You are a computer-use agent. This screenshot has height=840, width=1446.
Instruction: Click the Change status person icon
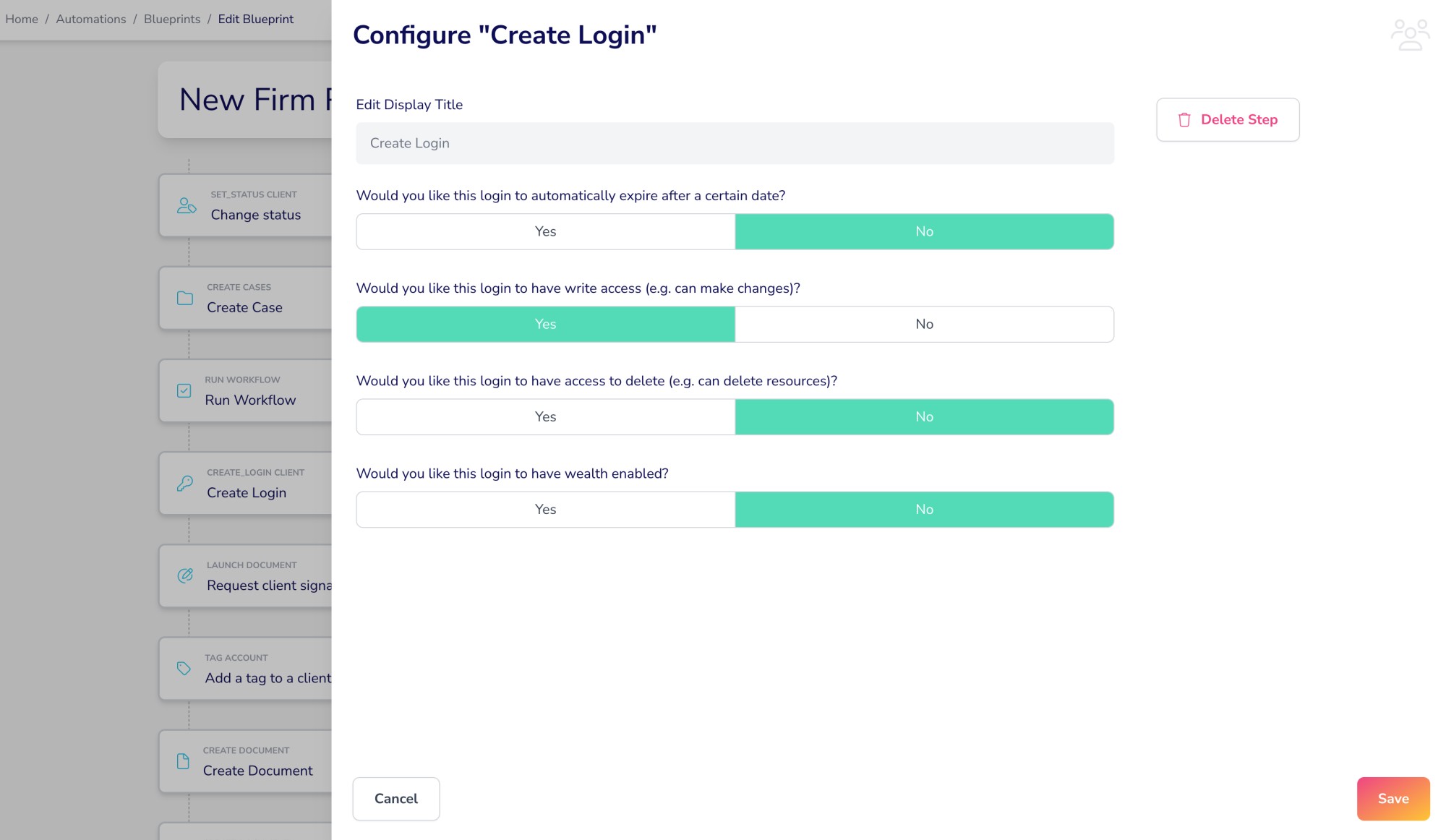pos(187,206)
